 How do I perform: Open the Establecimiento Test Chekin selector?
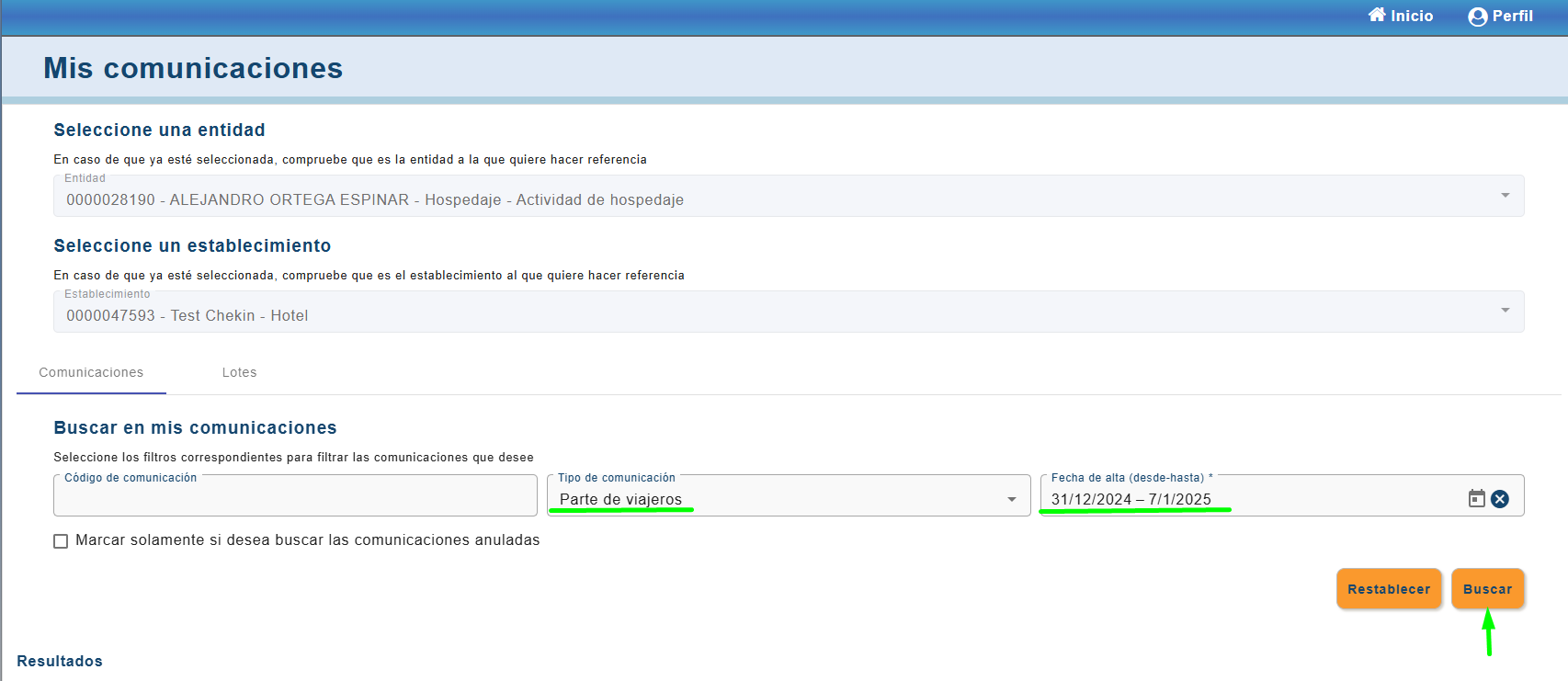click(x=735, y=315)
